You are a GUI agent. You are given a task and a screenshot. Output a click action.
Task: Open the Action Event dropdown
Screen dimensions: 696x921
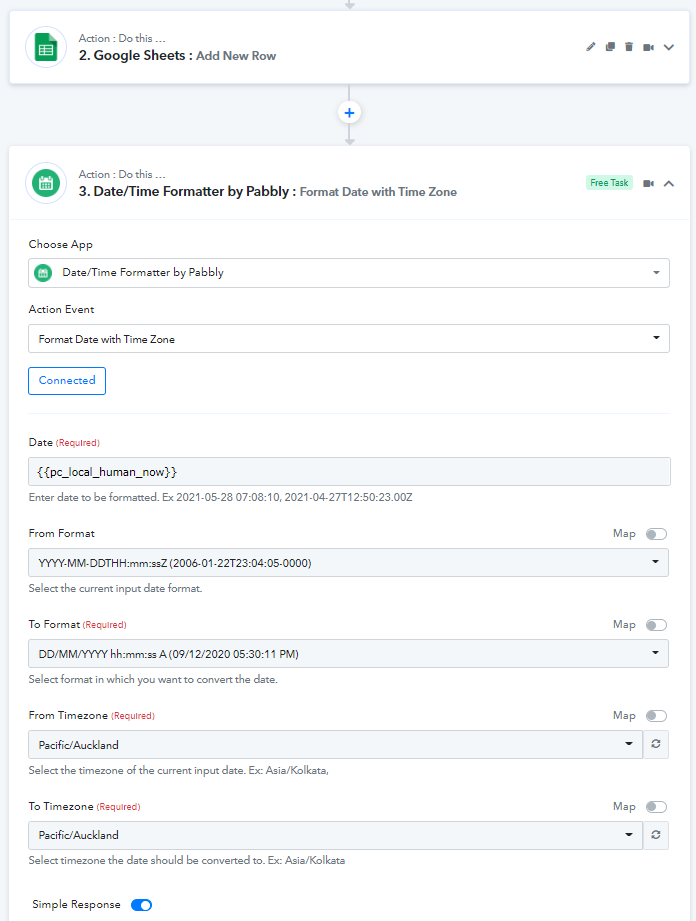pos(349,339)
